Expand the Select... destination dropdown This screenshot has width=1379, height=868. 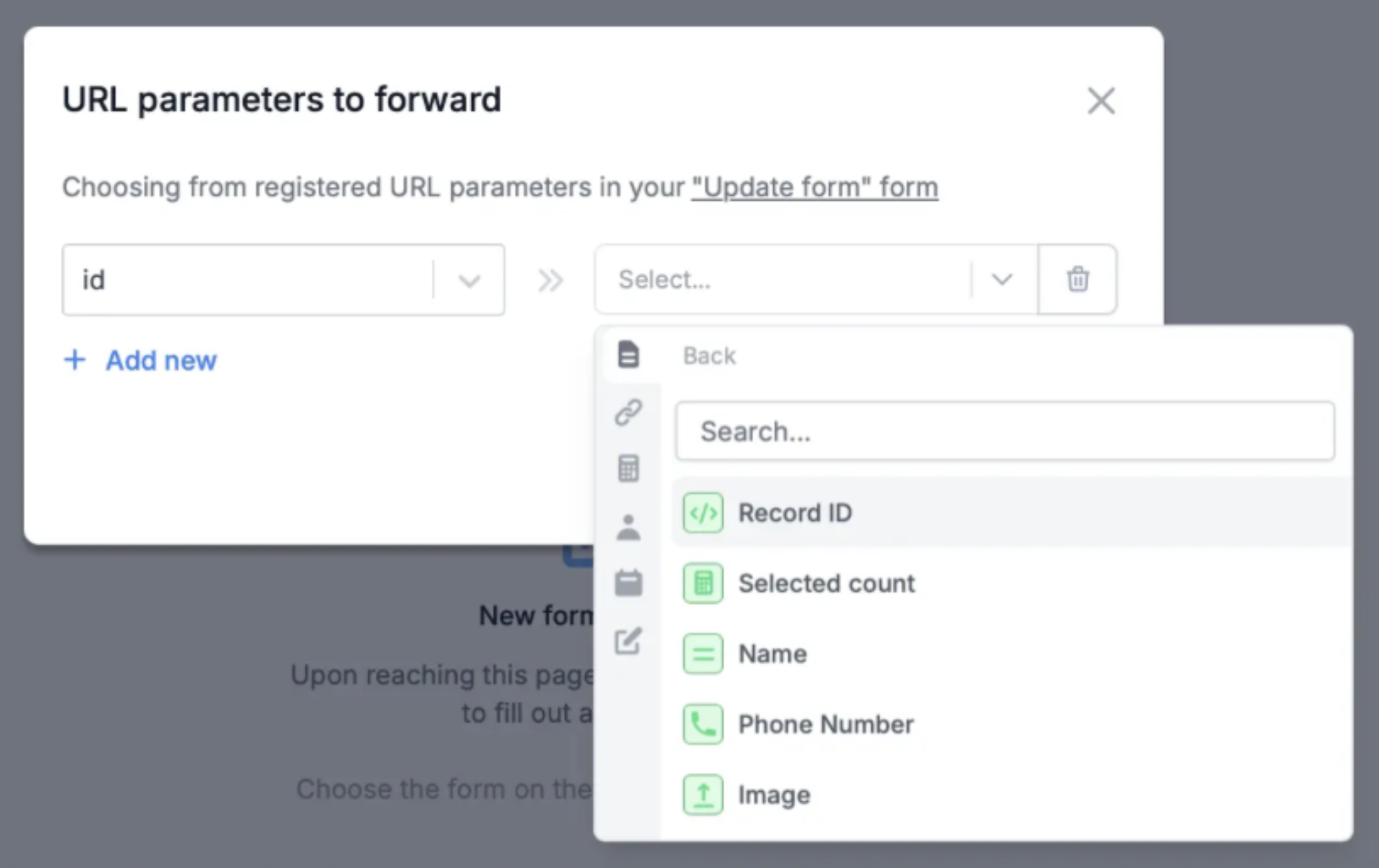pyautogui.click(x=1001, y=280)
